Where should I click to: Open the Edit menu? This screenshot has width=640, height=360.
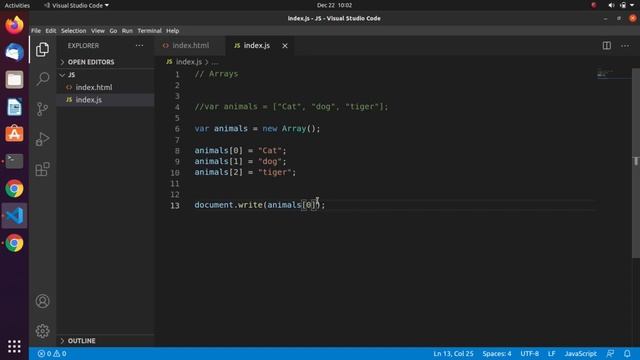point(51,31)
